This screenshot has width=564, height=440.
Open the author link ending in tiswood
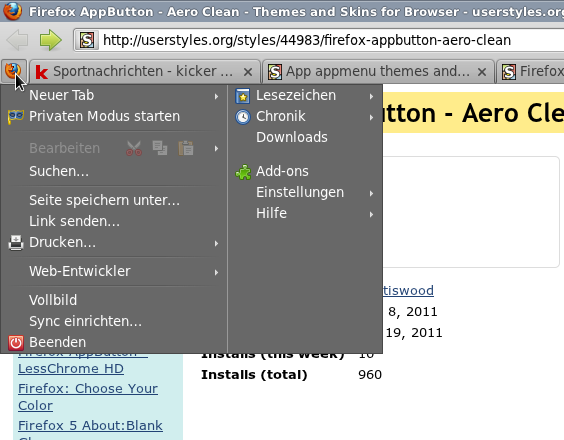408,290
